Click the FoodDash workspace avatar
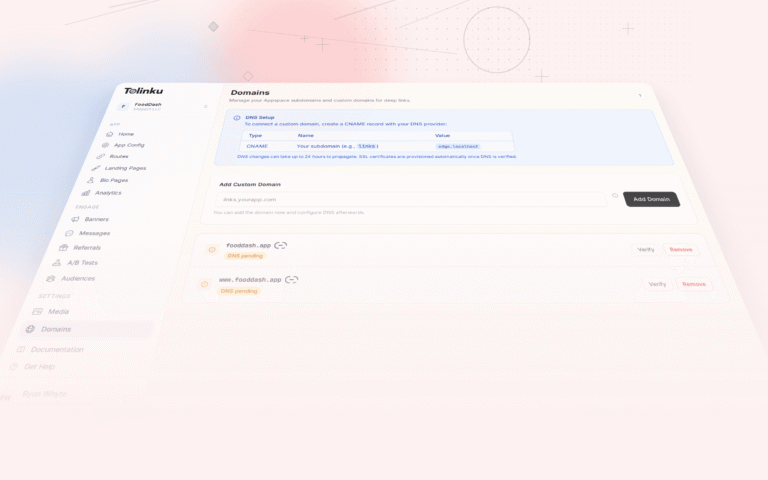The image size is (768, 480). tap(123, 106)
